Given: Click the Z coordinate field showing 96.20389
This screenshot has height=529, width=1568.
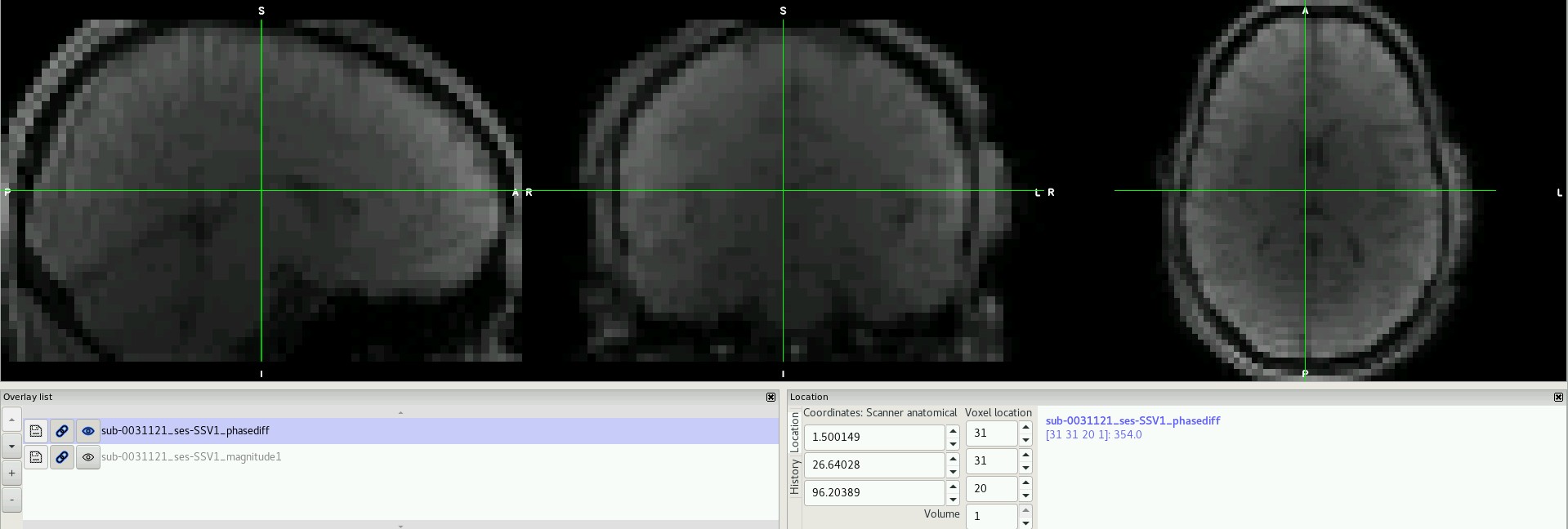Looking at the screenshot, I should [874, 492].
